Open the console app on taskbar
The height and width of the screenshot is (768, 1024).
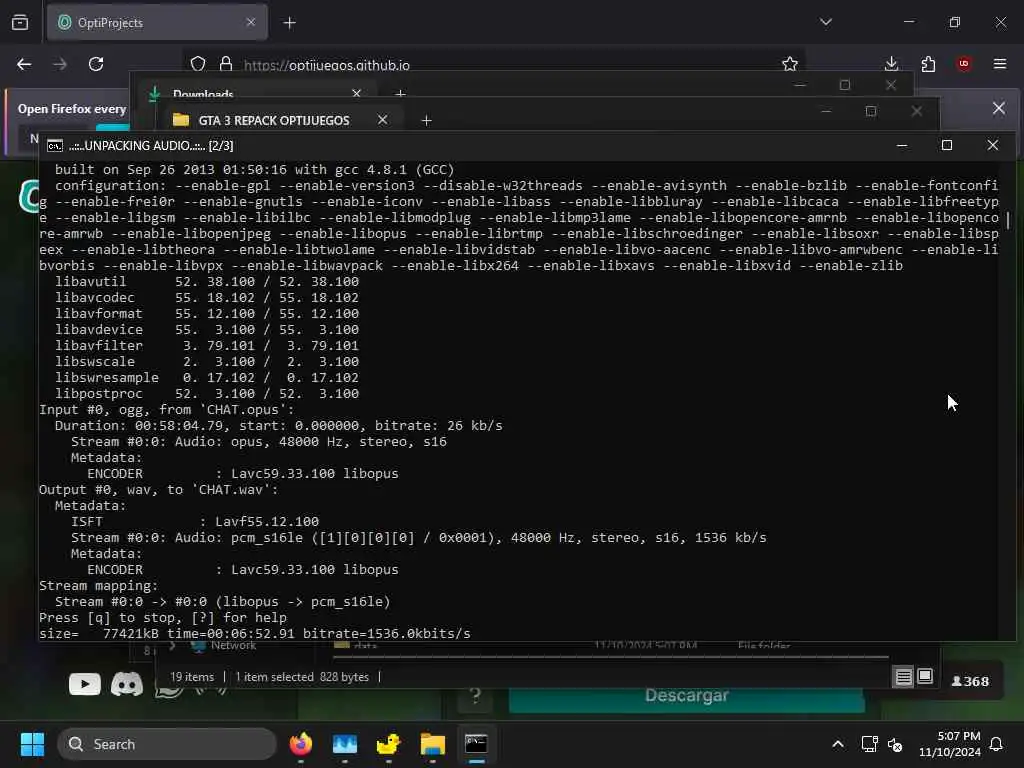[x=476, y=744]
